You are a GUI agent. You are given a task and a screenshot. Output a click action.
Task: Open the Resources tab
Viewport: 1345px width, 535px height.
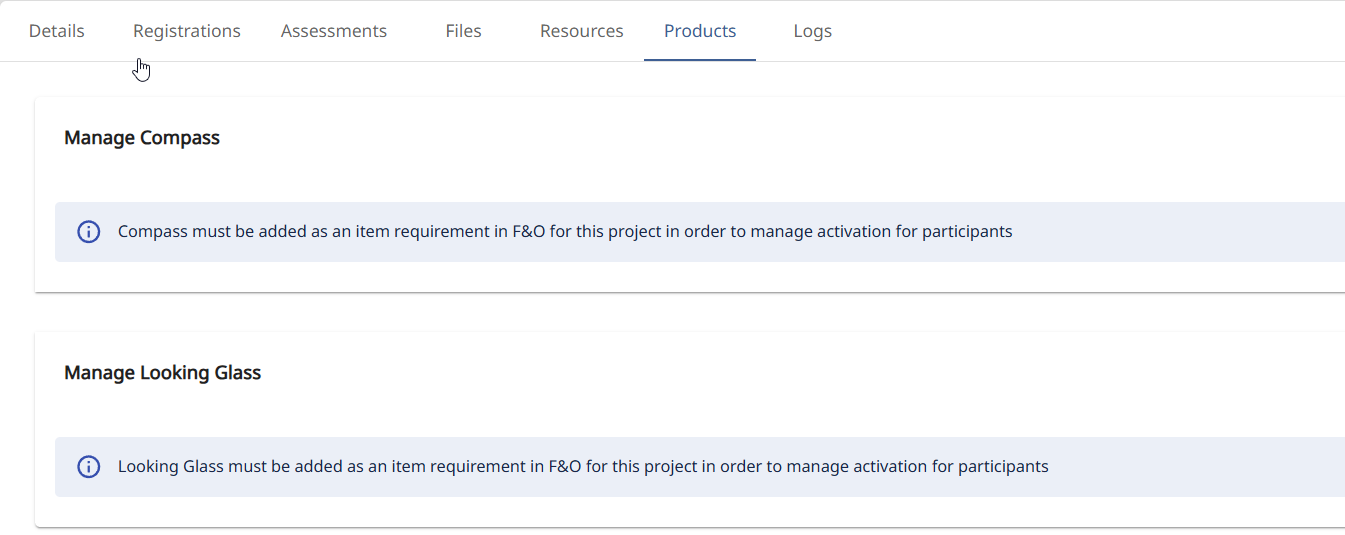(x=582, y=31)
